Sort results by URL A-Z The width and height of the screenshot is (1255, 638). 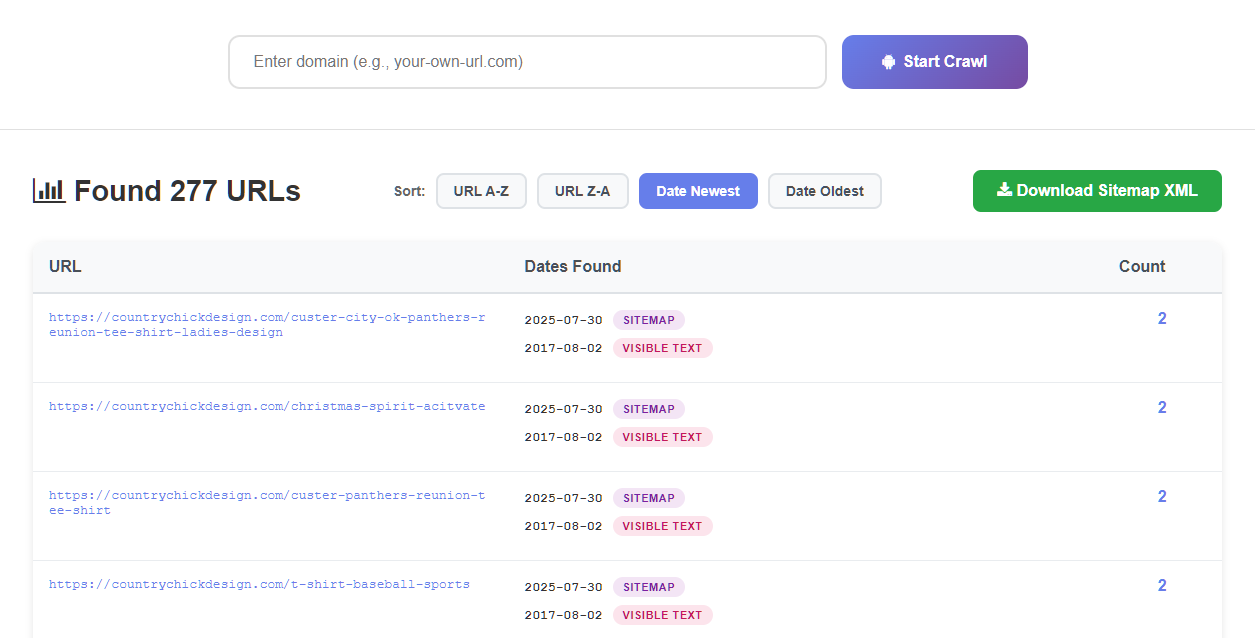(481, 191)
